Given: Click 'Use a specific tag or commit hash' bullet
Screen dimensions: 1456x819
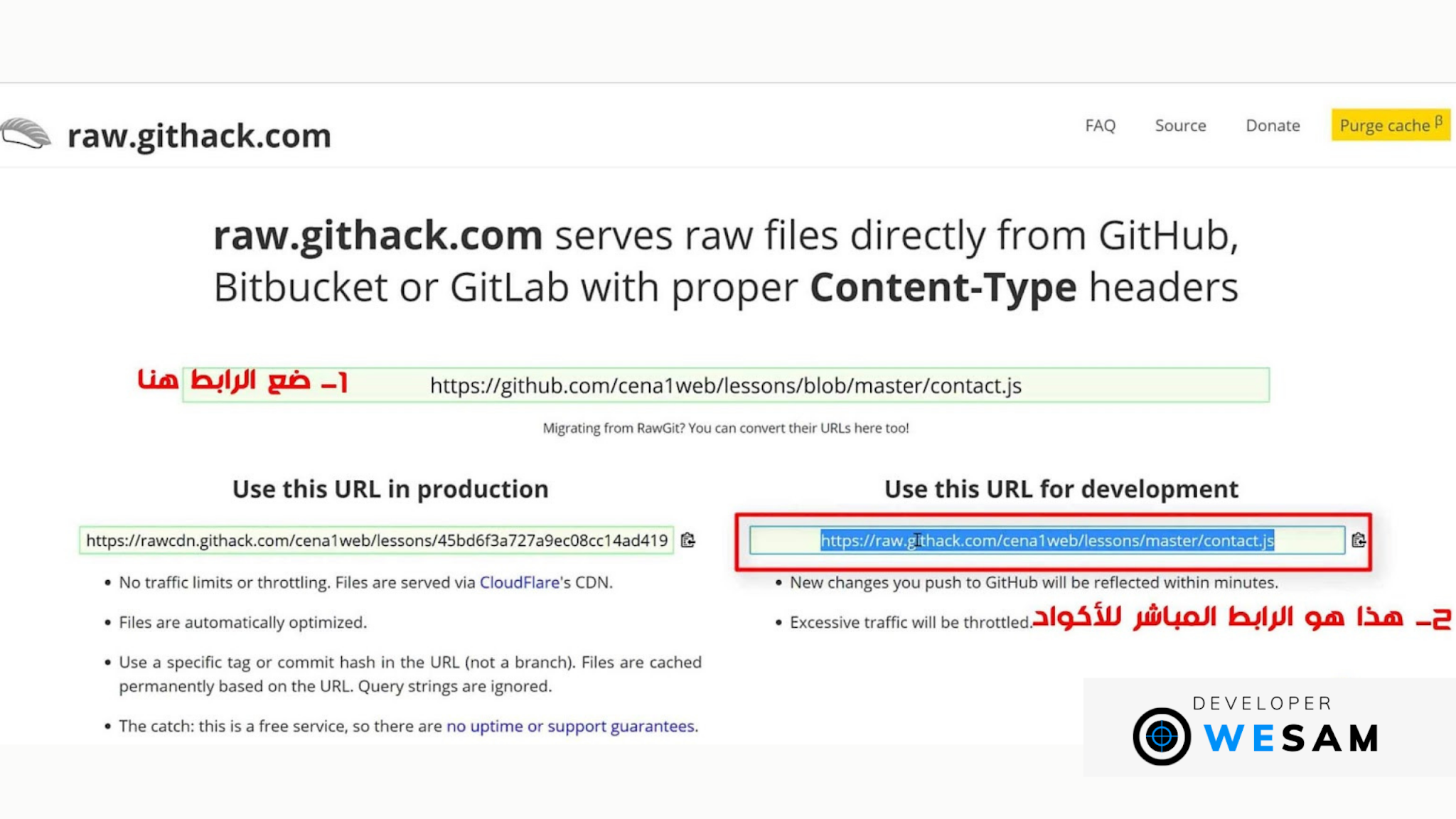Looking at the screenshot, I should pos(410,674).
